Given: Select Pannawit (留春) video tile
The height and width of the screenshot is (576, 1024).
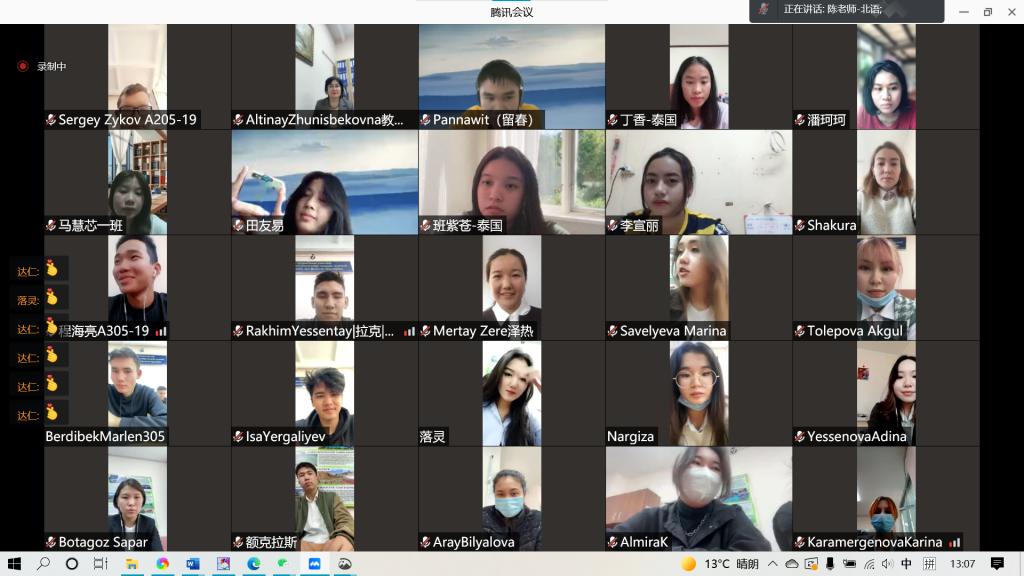Looking at the screenshot, I should [x=511, y=77].
